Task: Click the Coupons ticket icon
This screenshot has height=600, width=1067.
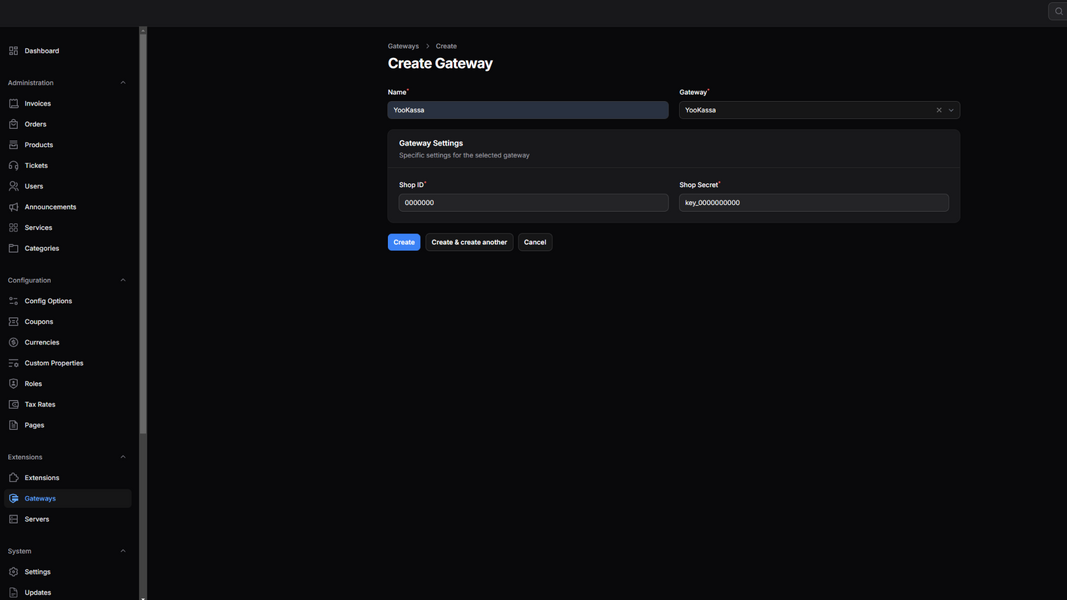Action: [x=14, y=322]
